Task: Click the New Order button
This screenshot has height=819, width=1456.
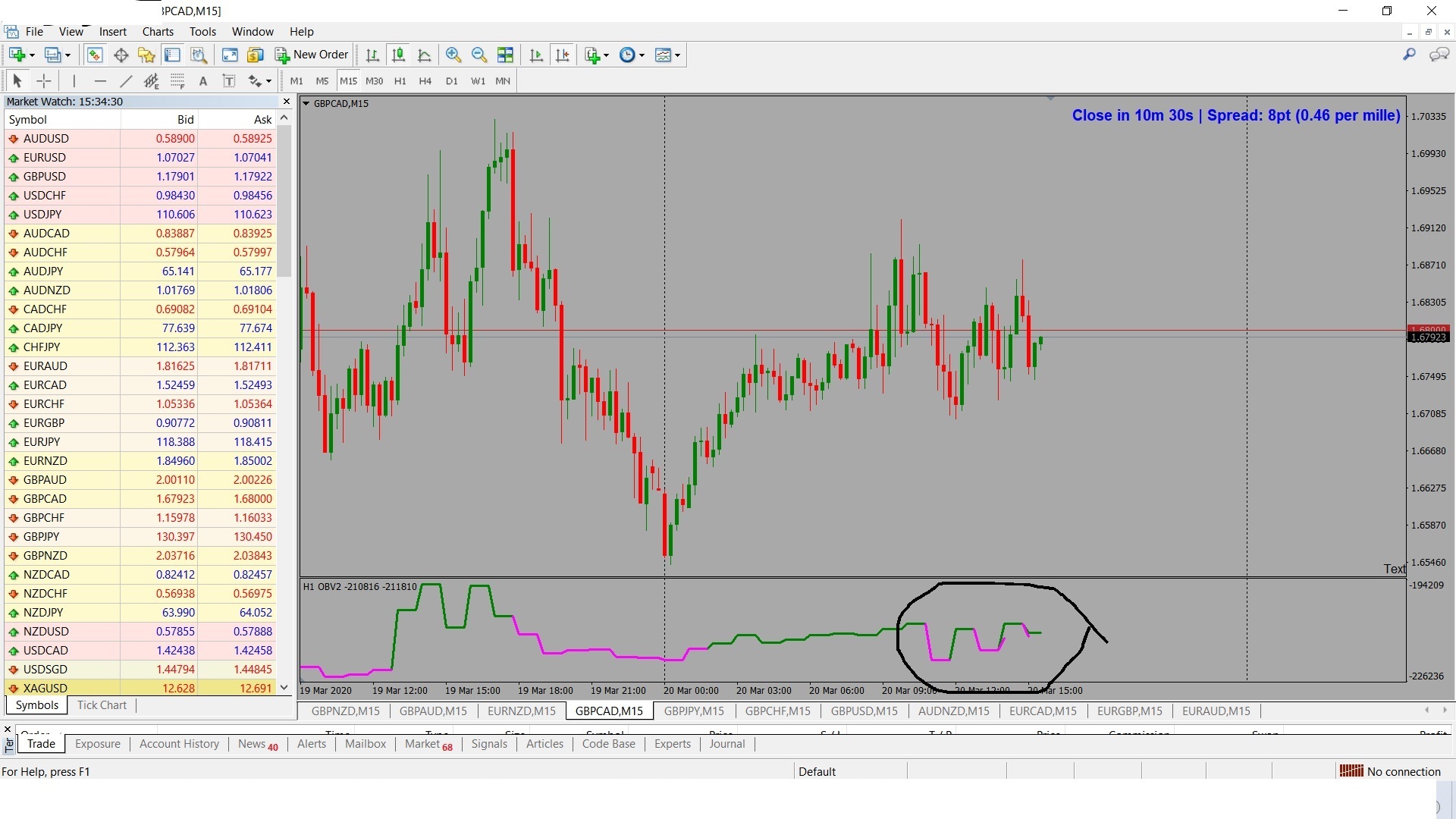Action: click(312, 55)
